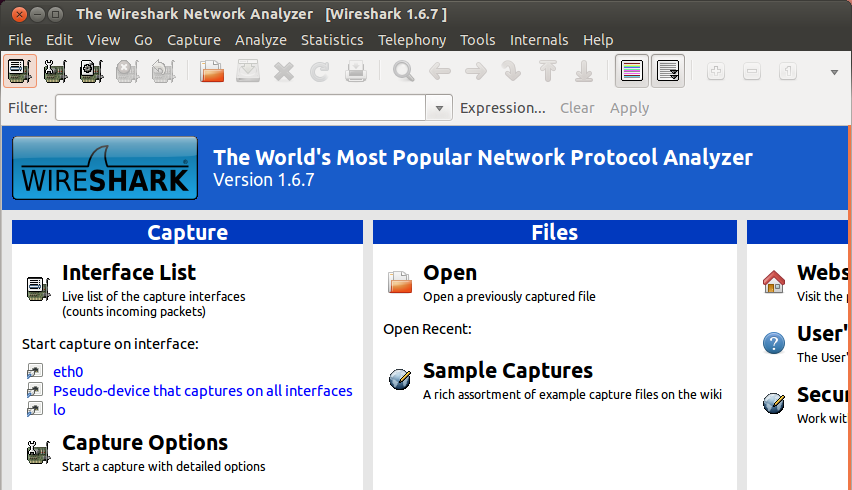The image size is (852, 490).
Task: Open the Telephony menu
Action: (x=412, y=40)
